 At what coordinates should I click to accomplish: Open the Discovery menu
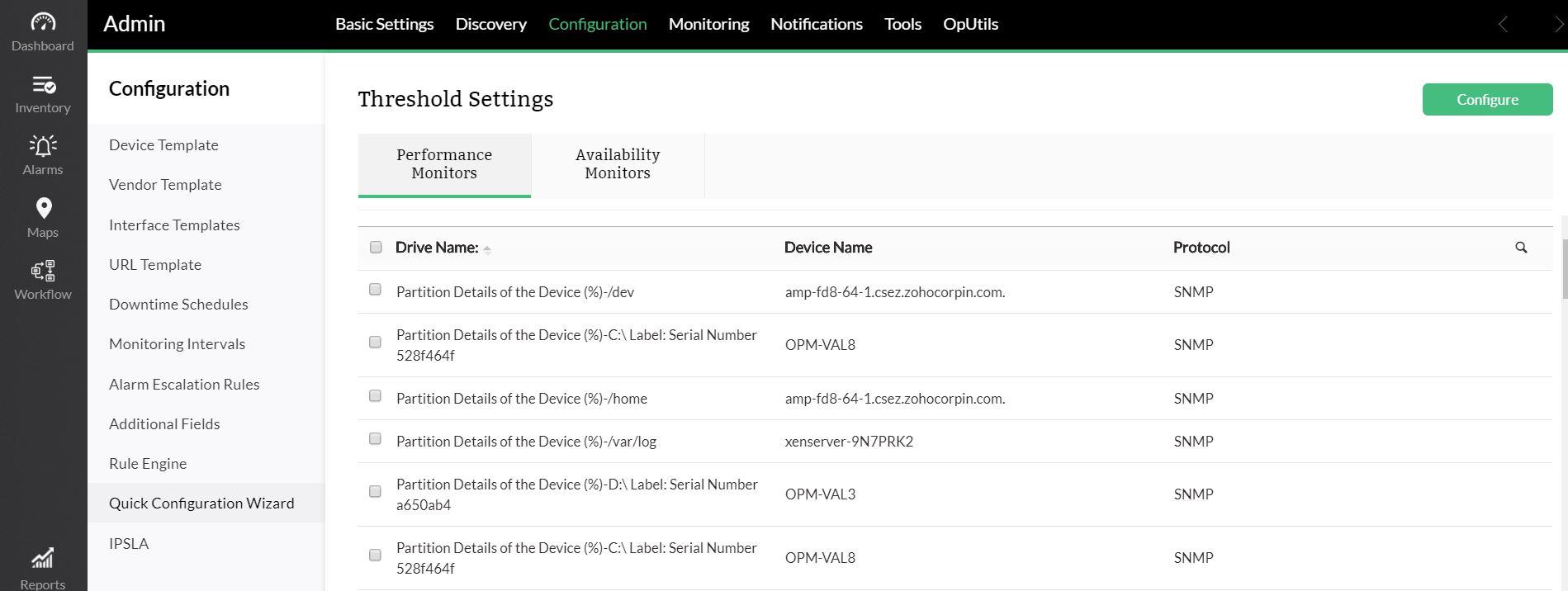coord(490,24)
